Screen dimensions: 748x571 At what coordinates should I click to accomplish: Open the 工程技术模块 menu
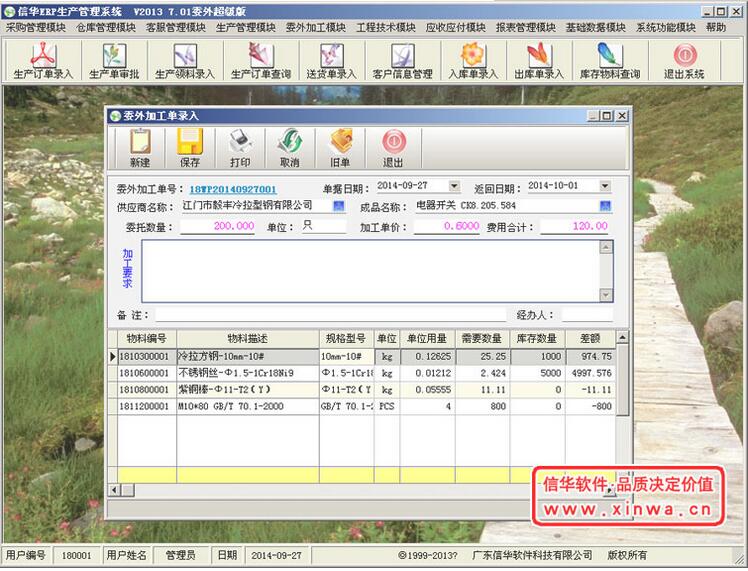pos(386,28)
